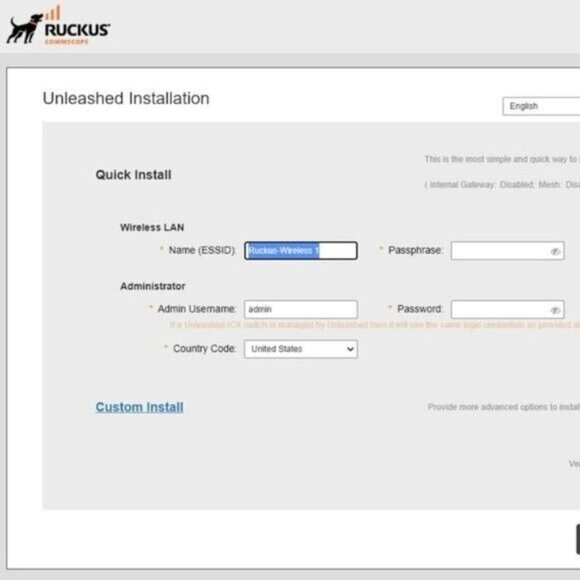Click the Admin Username field
This screenshot has width=580, height=580.
click(x=301, y=309)
